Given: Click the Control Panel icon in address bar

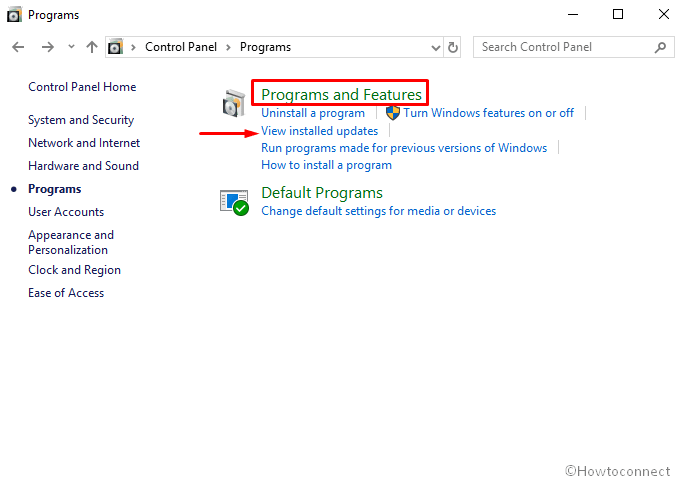Looking at the screenshot, I should pos(116,47).
